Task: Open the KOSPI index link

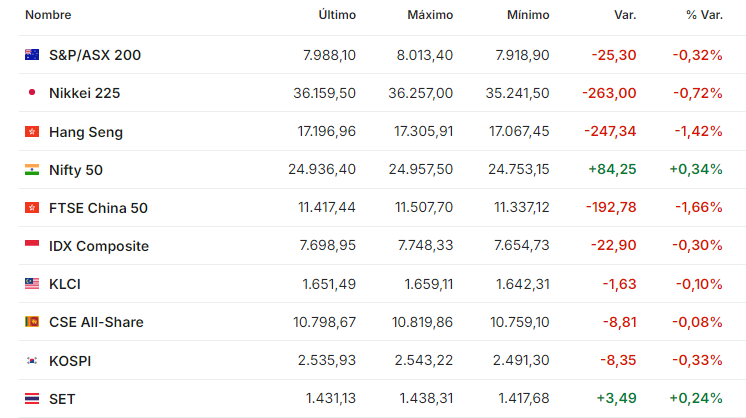Action: click(70, 361)
